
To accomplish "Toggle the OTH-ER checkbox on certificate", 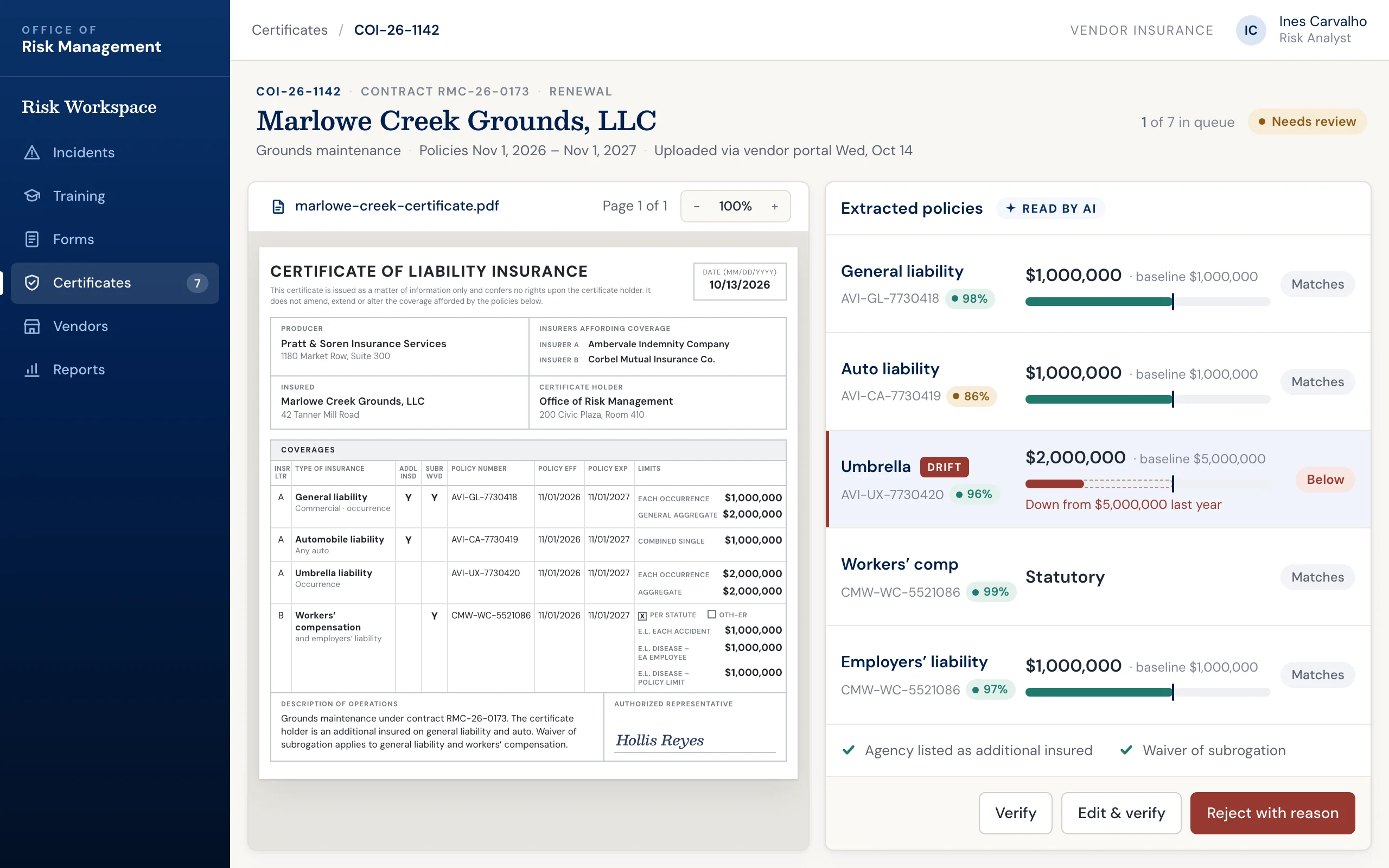I will (712, 614).
